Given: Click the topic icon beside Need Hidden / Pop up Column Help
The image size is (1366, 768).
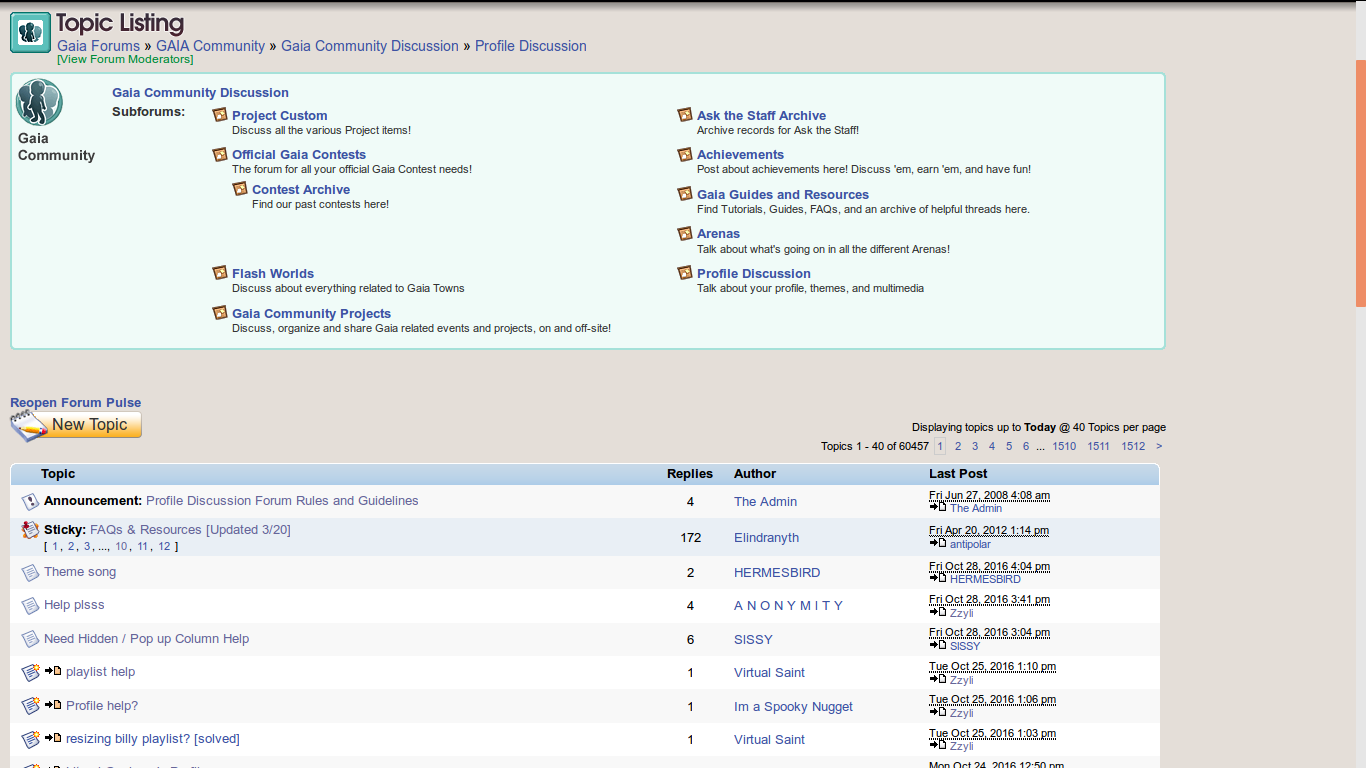Looking at the screenshot, I should coord(30,639).
